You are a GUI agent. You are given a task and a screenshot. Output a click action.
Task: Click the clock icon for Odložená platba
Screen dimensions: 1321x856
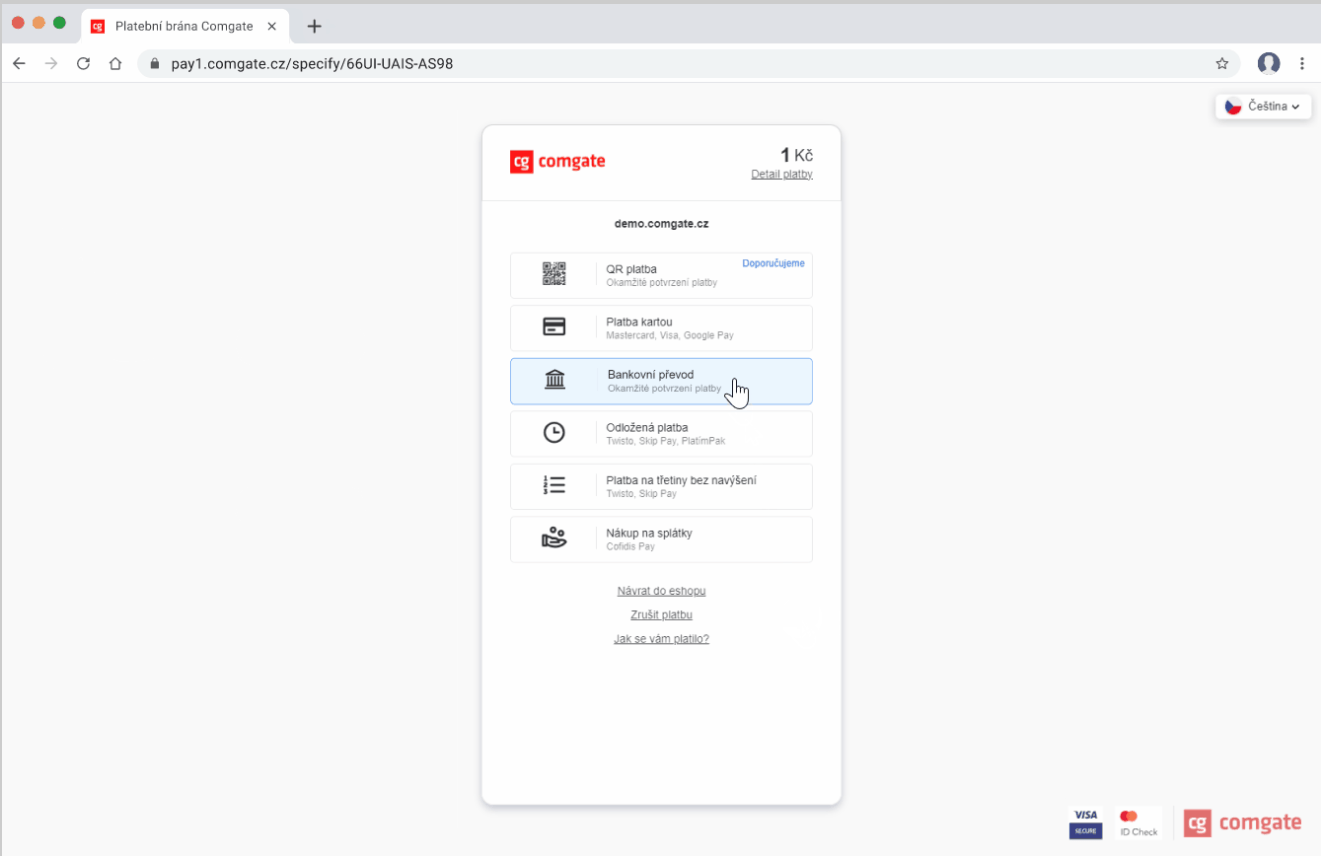pyautogui.click(x=554, y=432)
